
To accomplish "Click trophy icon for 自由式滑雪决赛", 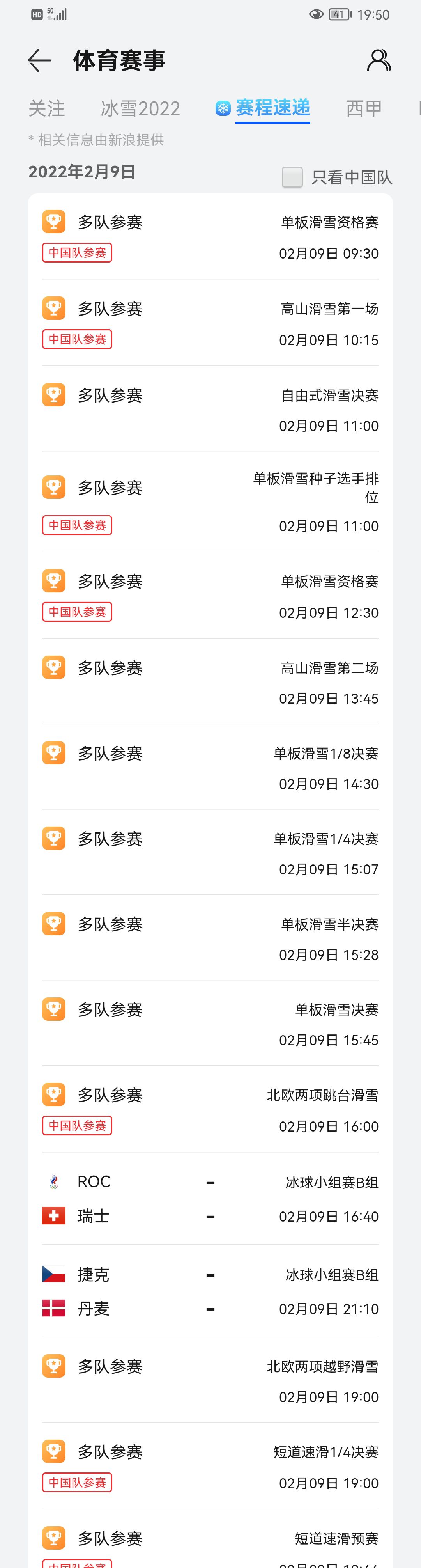I will tap(53, 395).
